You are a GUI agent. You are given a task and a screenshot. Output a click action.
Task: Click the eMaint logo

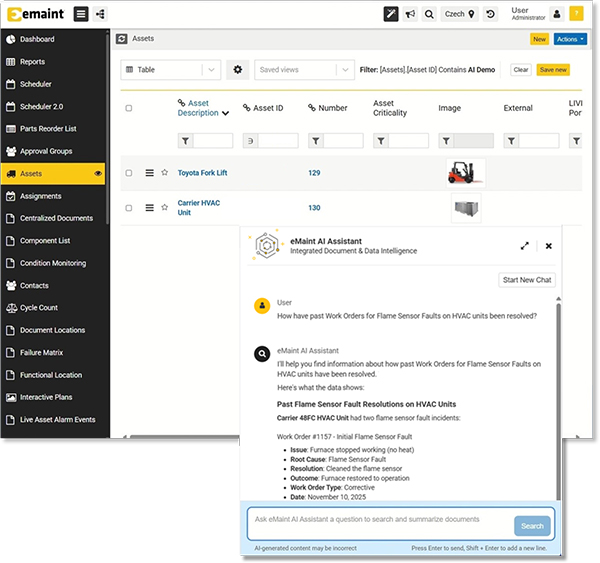coord(36,14)
